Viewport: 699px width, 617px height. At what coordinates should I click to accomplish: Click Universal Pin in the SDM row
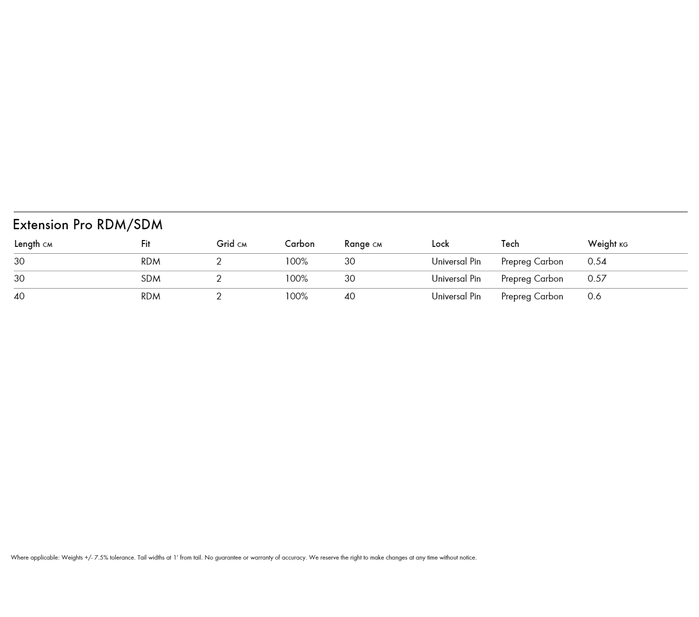456,279
